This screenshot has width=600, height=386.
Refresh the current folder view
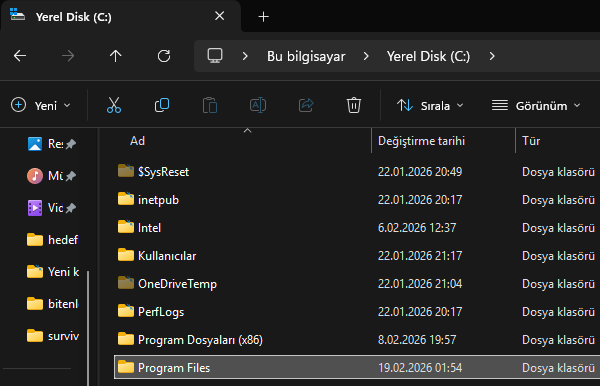click(164, 56)
